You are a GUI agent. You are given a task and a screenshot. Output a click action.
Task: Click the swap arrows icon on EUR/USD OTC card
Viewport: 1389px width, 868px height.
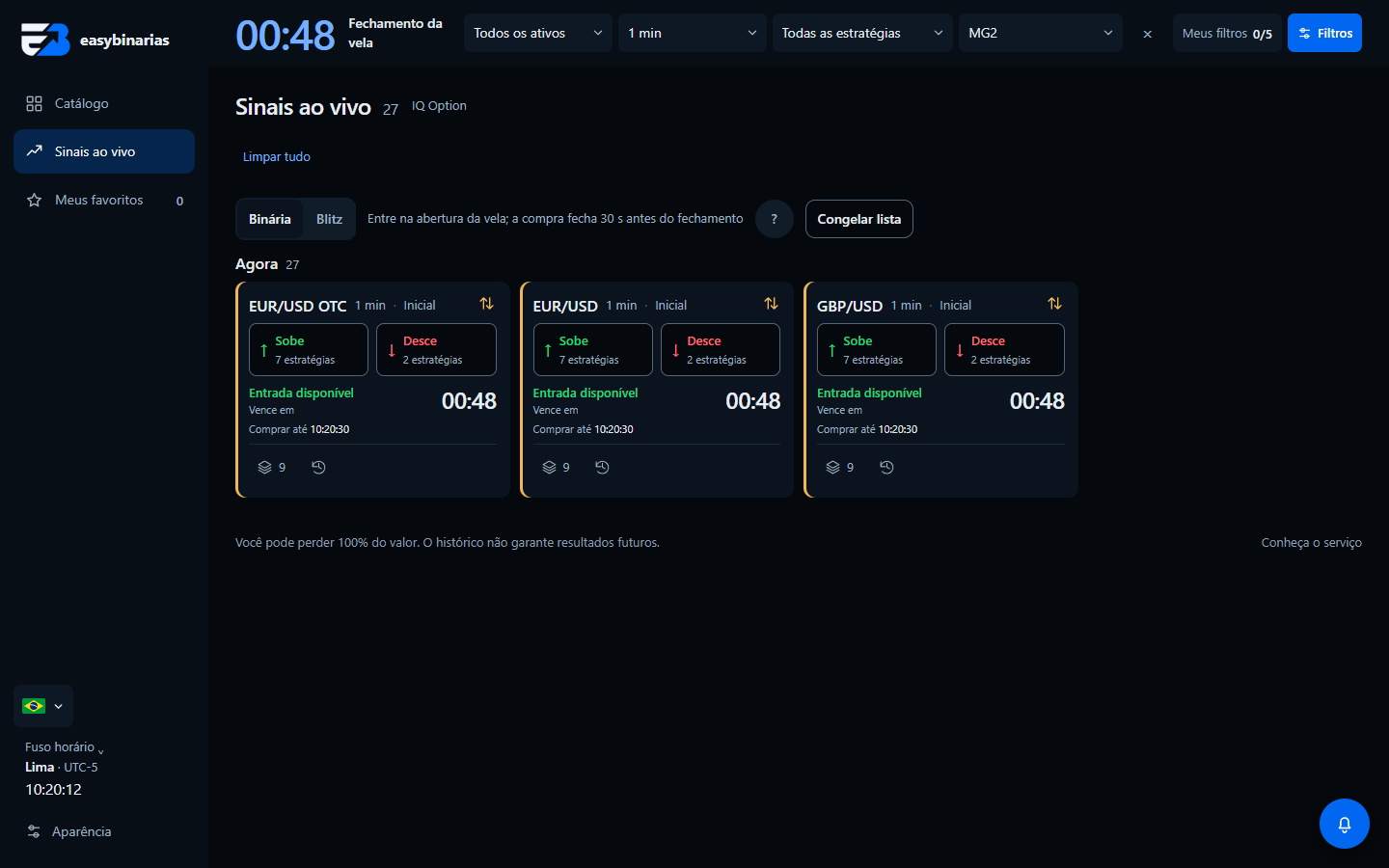[x=487, y=304]
